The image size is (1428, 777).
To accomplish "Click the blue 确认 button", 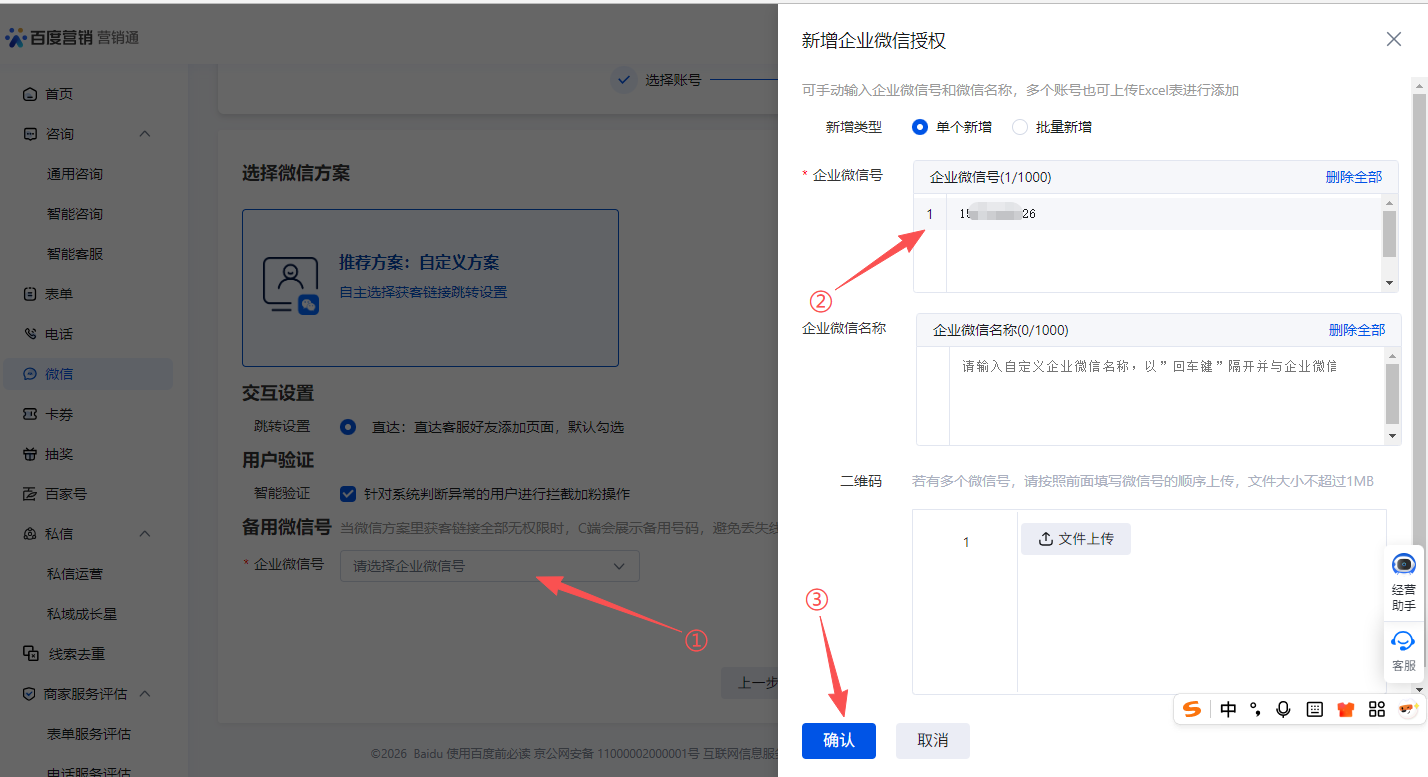I will [x=838, y=740].
